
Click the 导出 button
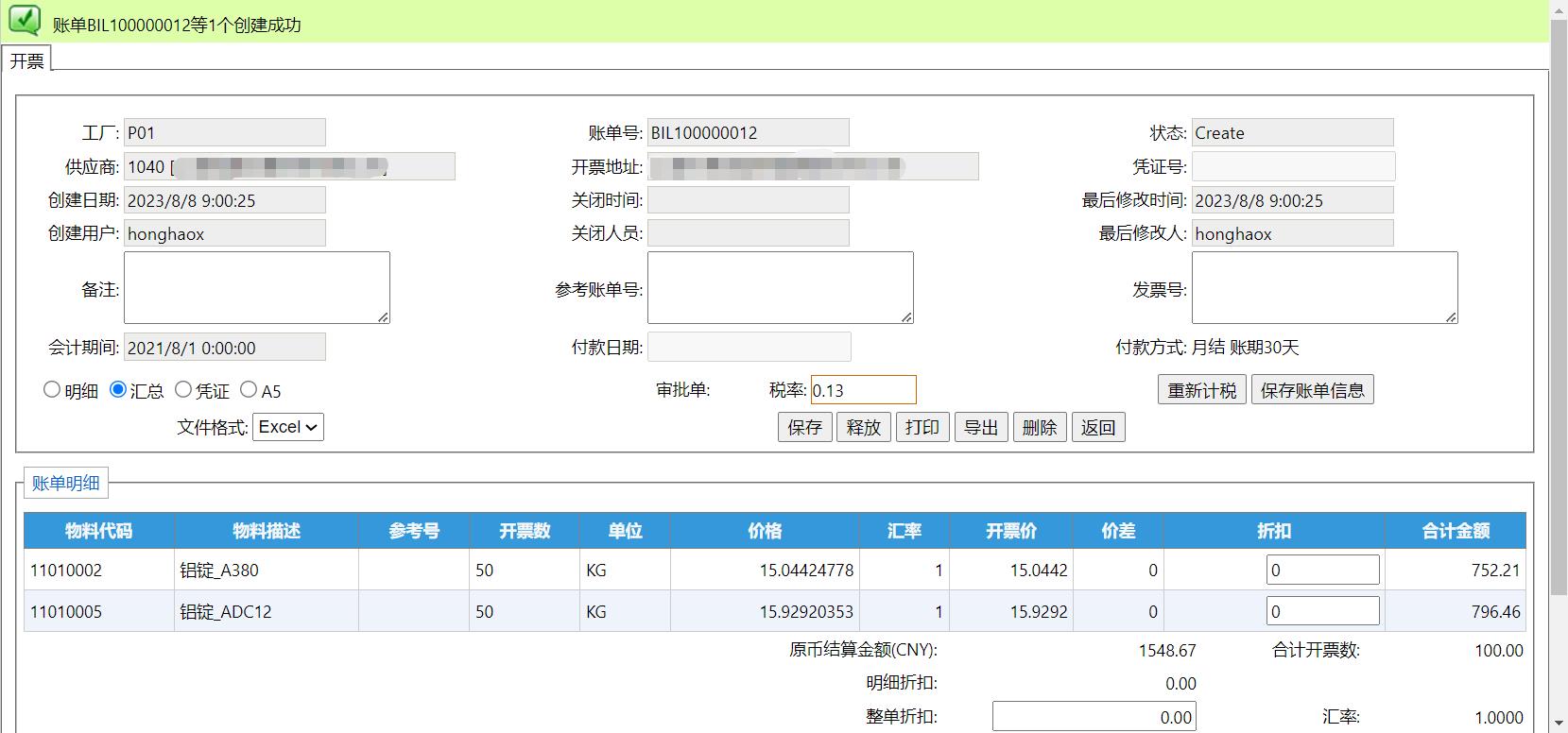981,427
